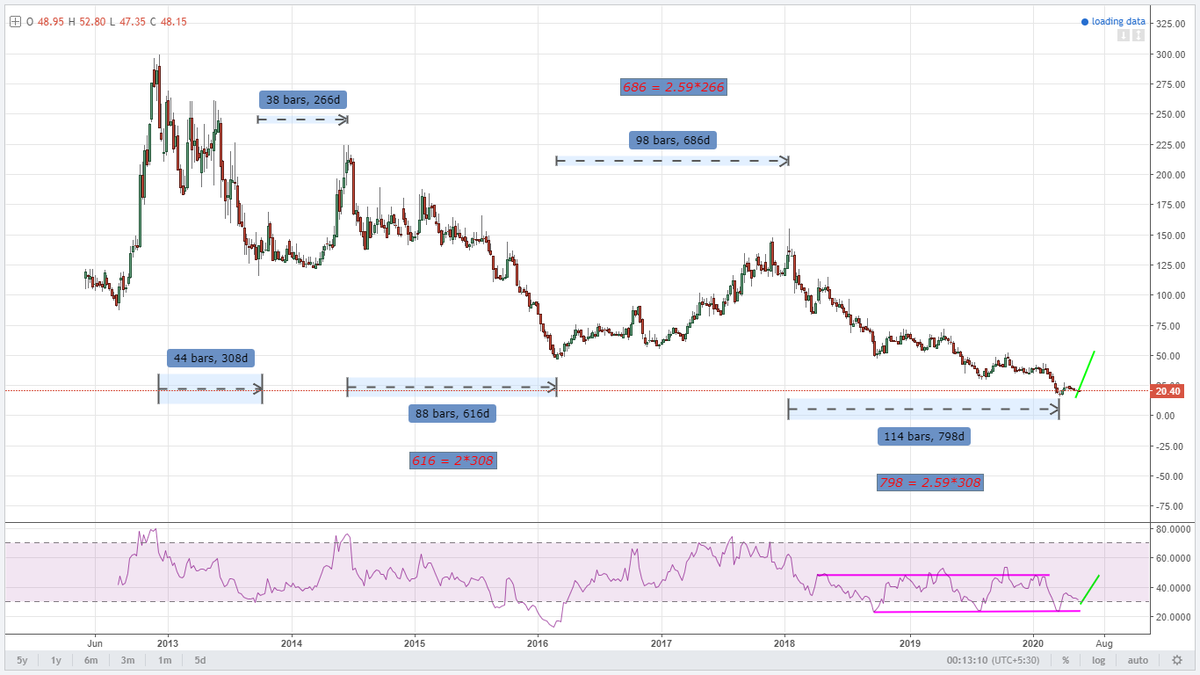Image resolution: width=1200 pixels, height=675 pixels.
Task: Toggle logarithmic scale with log button
Action: click(1098, 660)
